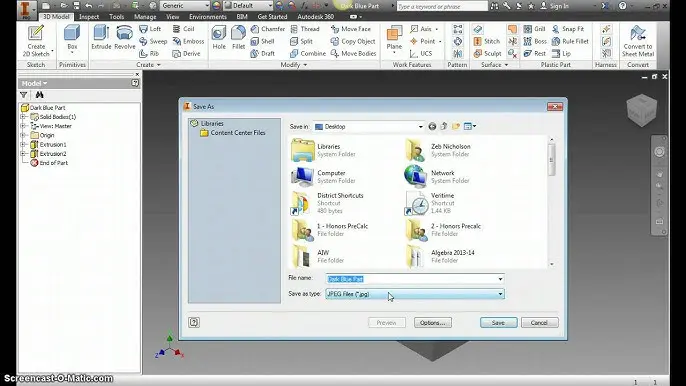The height and width of the screenshot is (386, 686).
Task: Pick the Shell tool
Action: point(262,41)
